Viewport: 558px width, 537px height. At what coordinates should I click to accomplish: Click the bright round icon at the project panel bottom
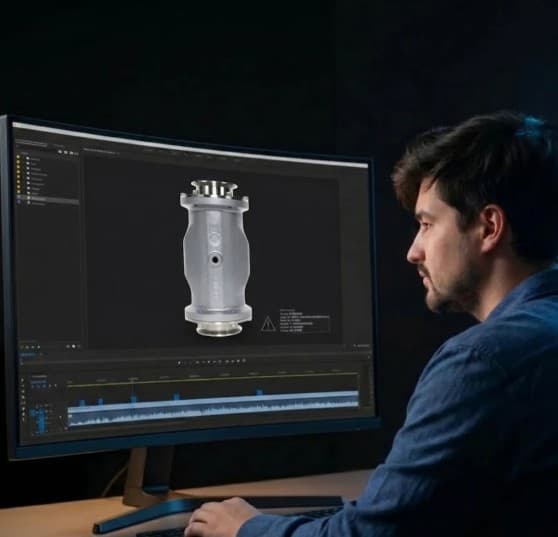pyautogui.click(x=73, y=346)
